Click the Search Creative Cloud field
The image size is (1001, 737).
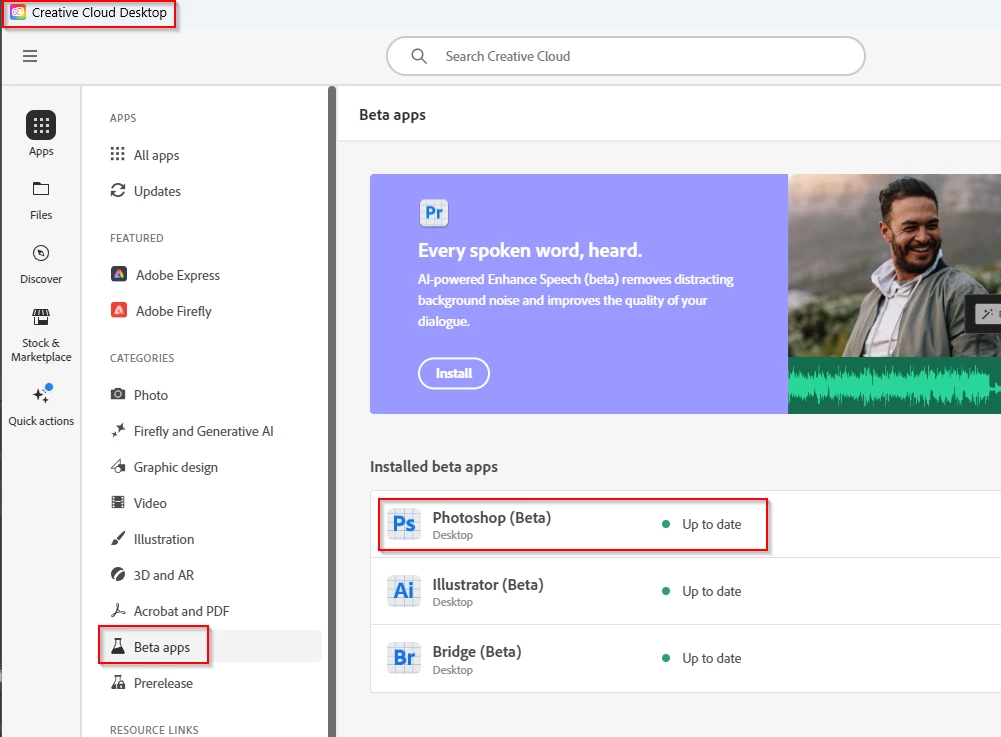[x=626, y=56]
